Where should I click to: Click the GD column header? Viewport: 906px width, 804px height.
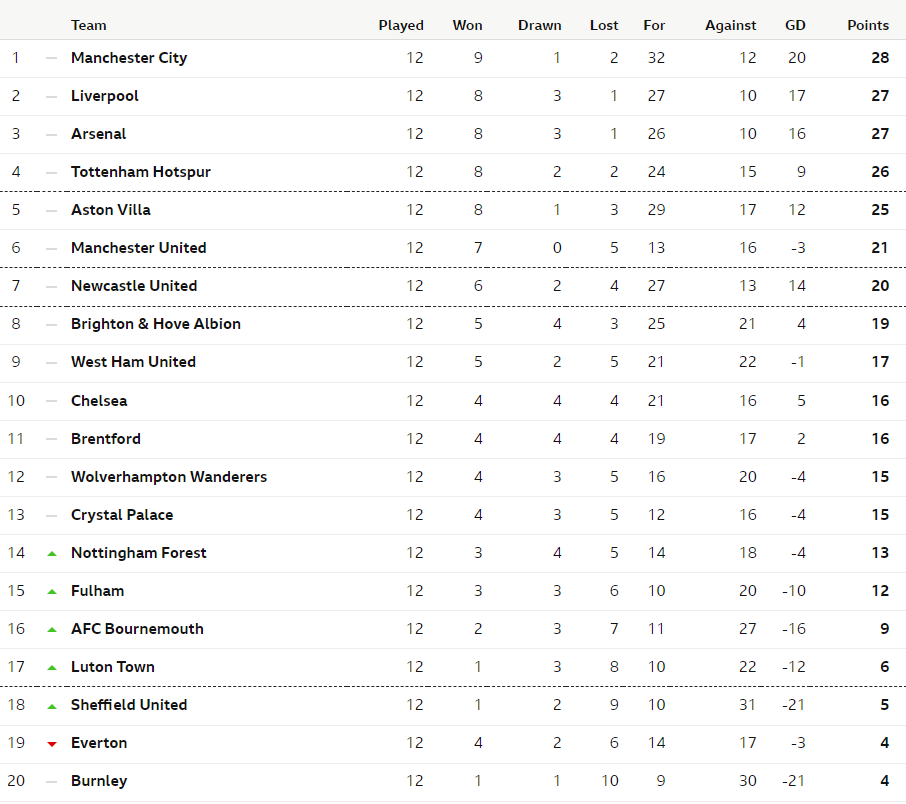pos(795,25)
